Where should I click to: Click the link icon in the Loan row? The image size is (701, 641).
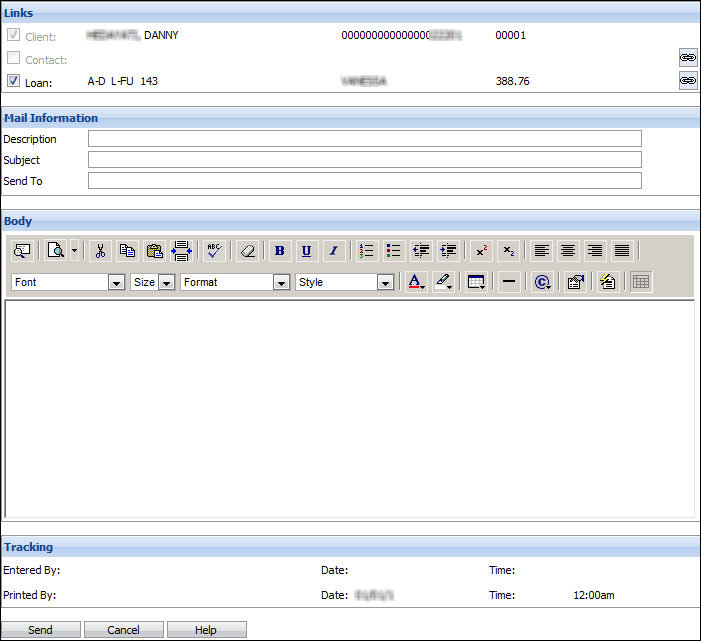[x=688, y=80]
